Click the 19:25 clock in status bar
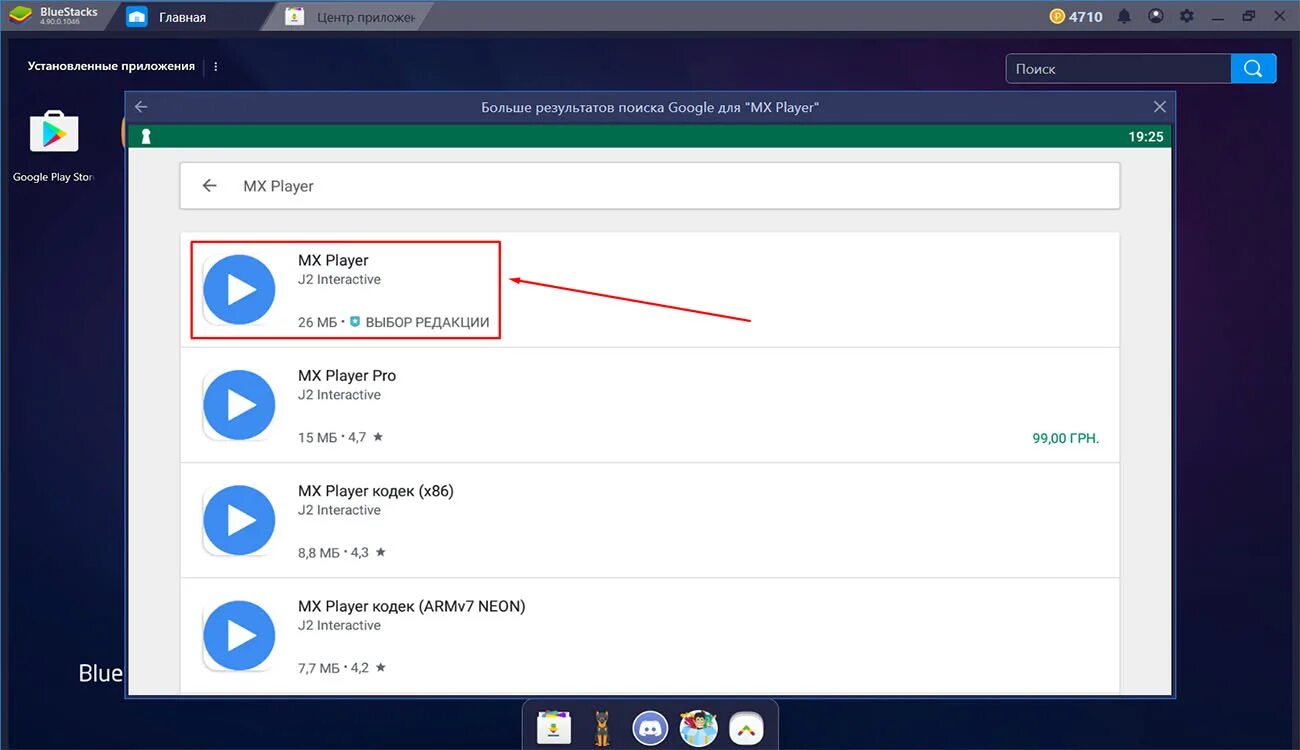The height and width of the screenshot is (750, 1300). click(x=1146, y=136)
